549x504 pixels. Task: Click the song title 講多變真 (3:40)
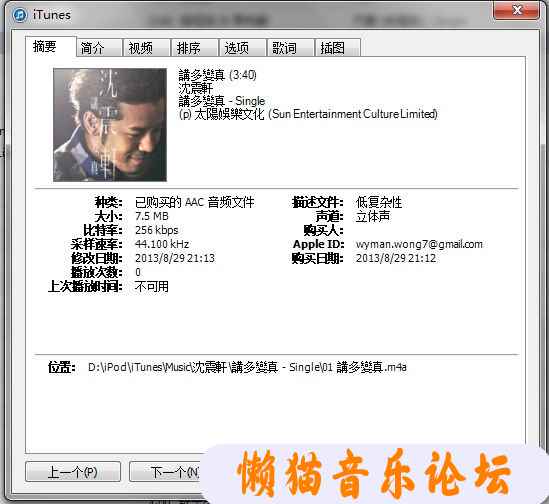(x=217, y=75)
